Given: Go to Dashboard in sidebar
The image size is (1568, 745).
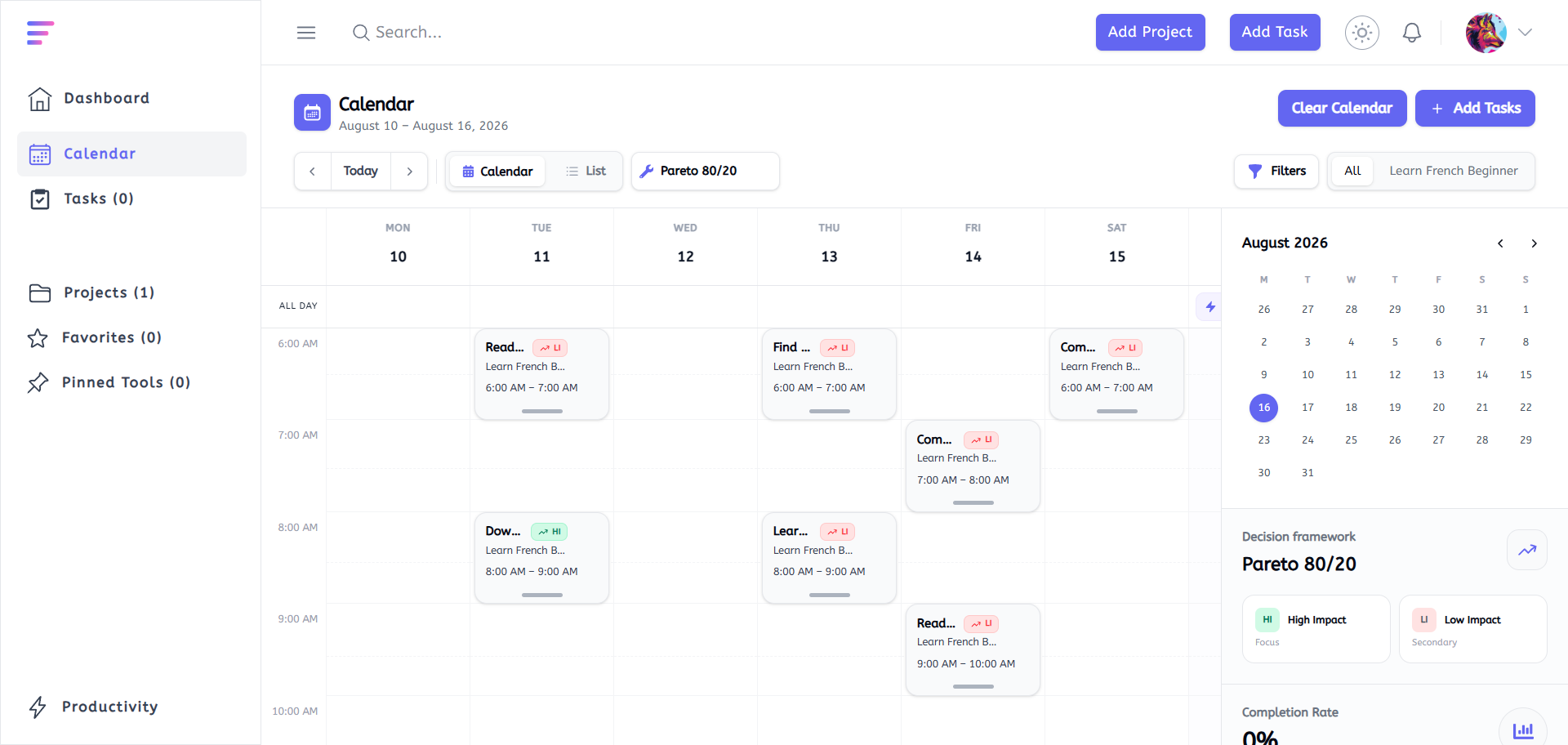Looking at the screenshot, I should click(131, 98).
